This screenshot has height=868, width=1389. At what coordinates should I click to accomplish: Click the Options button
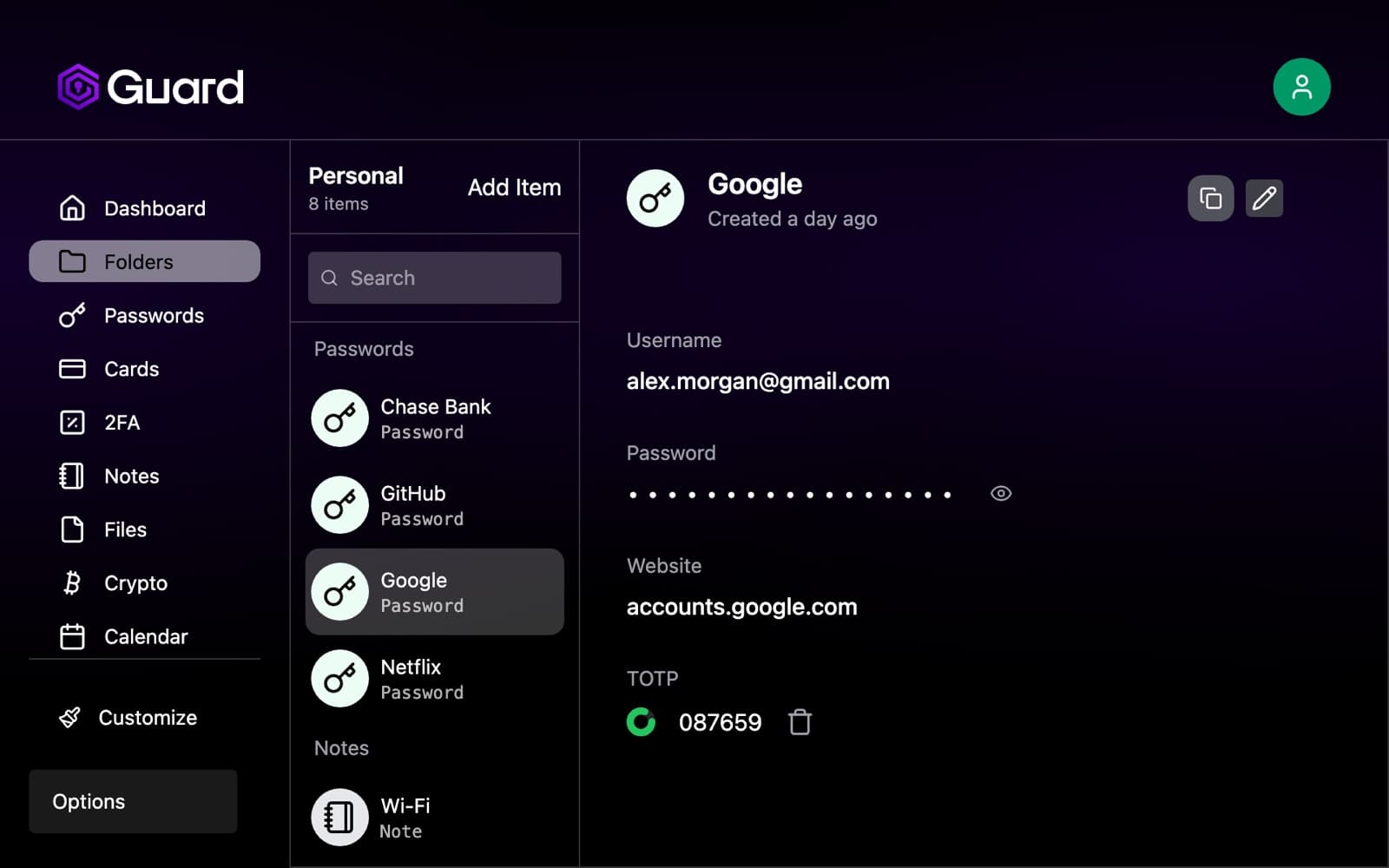[133, 801]
